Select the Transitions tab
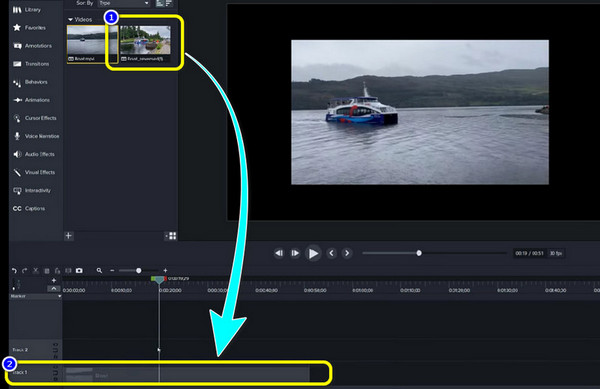 (31, 64)
